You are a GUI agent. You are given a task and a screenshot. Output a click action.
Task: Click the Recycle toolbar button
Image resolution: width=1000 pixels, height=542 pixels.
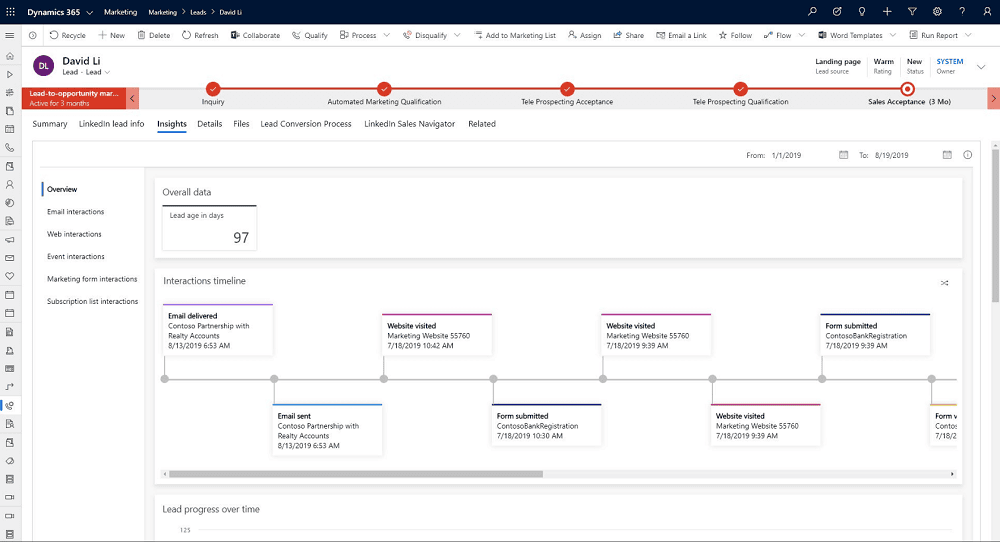point(67,35)
